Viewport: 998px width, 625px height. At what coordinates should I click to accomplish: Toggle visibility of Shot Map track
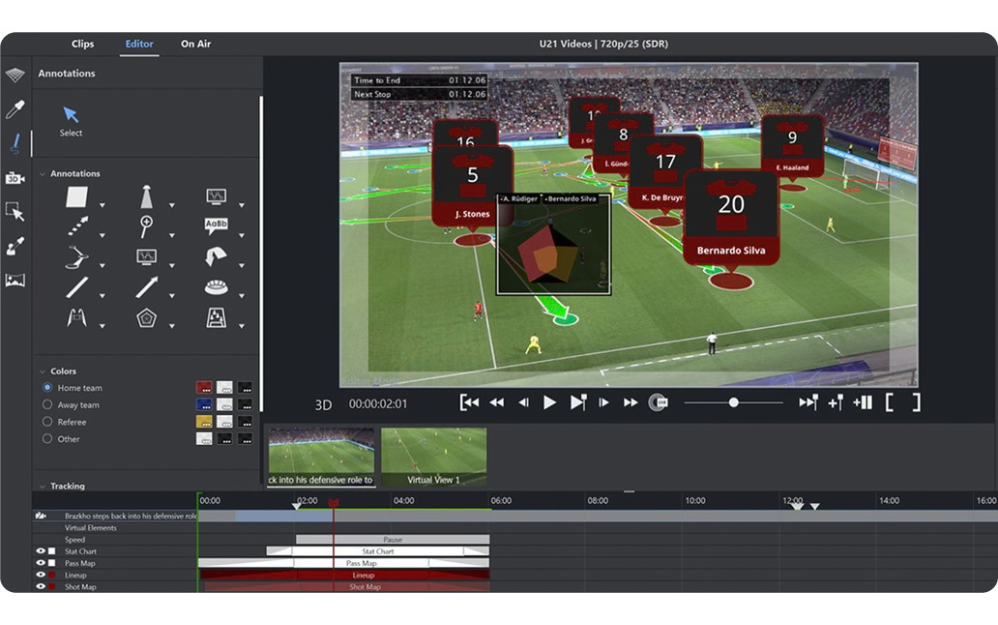coord(41,586)
